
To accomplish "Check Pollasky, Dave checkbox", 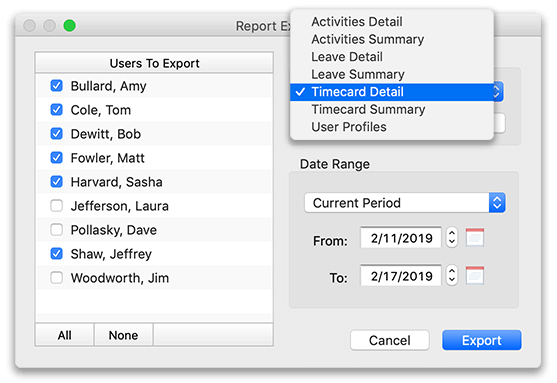I will click(56, 230).
